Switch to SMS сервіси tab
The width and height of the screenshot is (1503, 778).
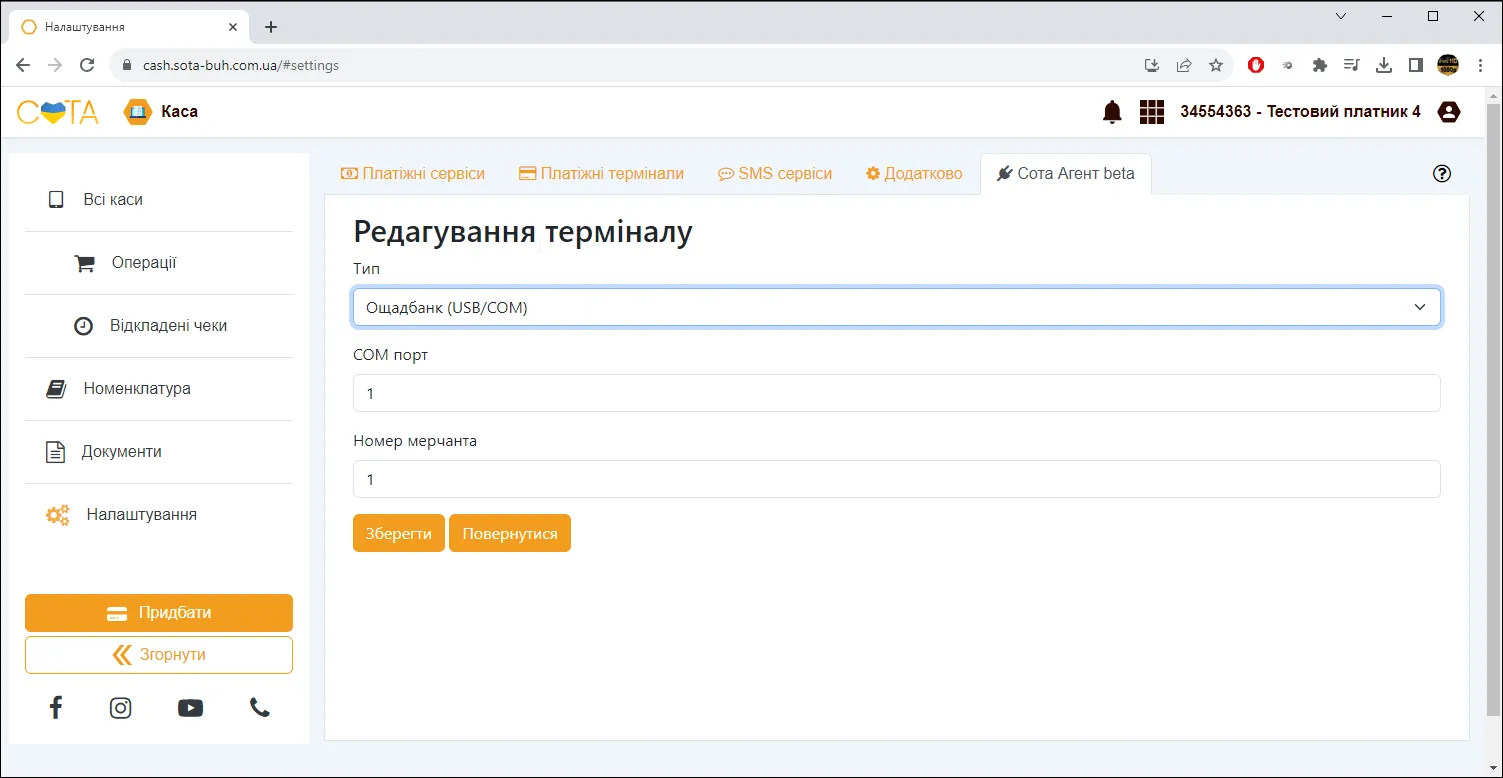click(775, 174)
